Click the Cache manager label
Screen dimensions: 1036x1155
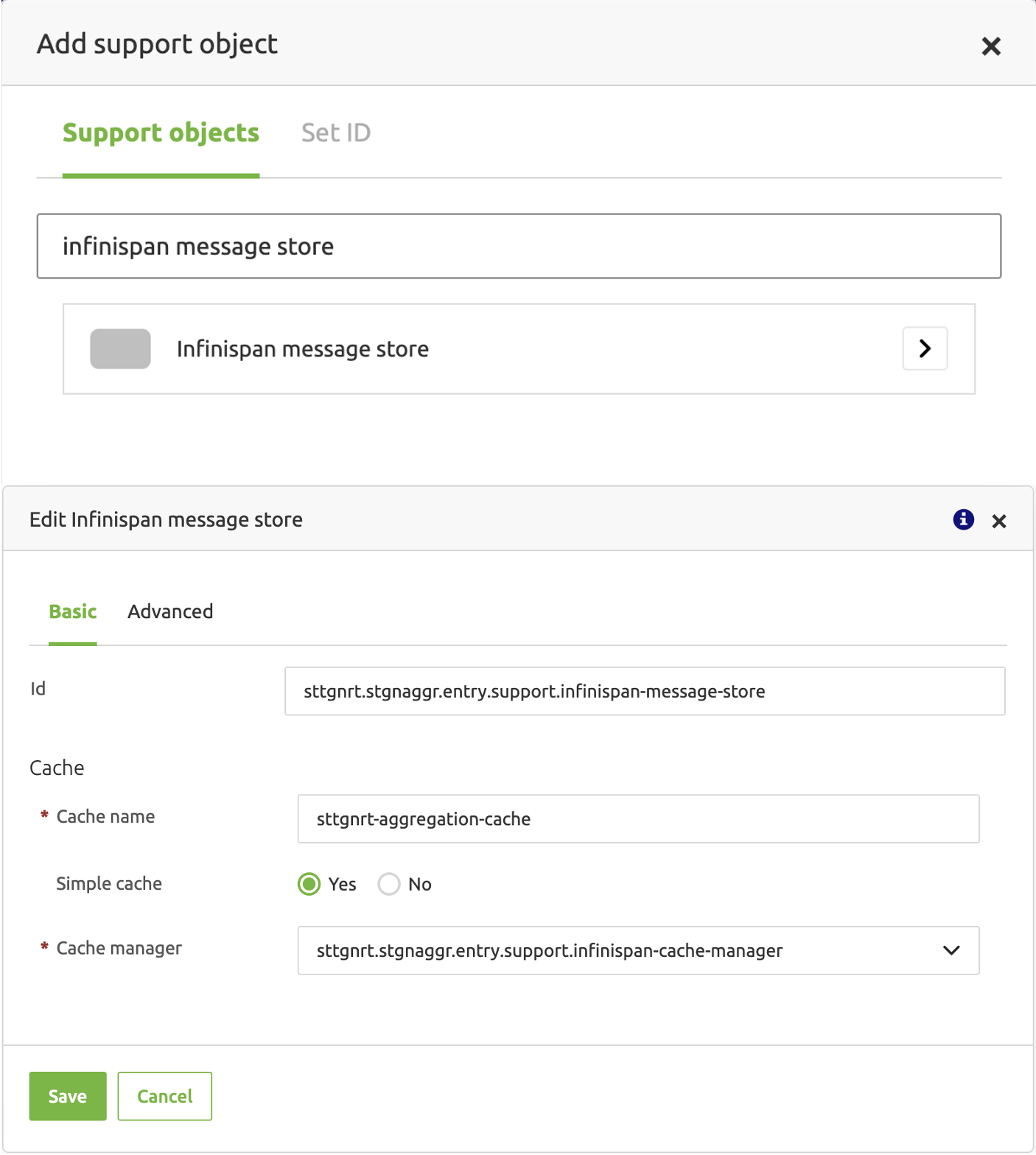pos(119,948)
